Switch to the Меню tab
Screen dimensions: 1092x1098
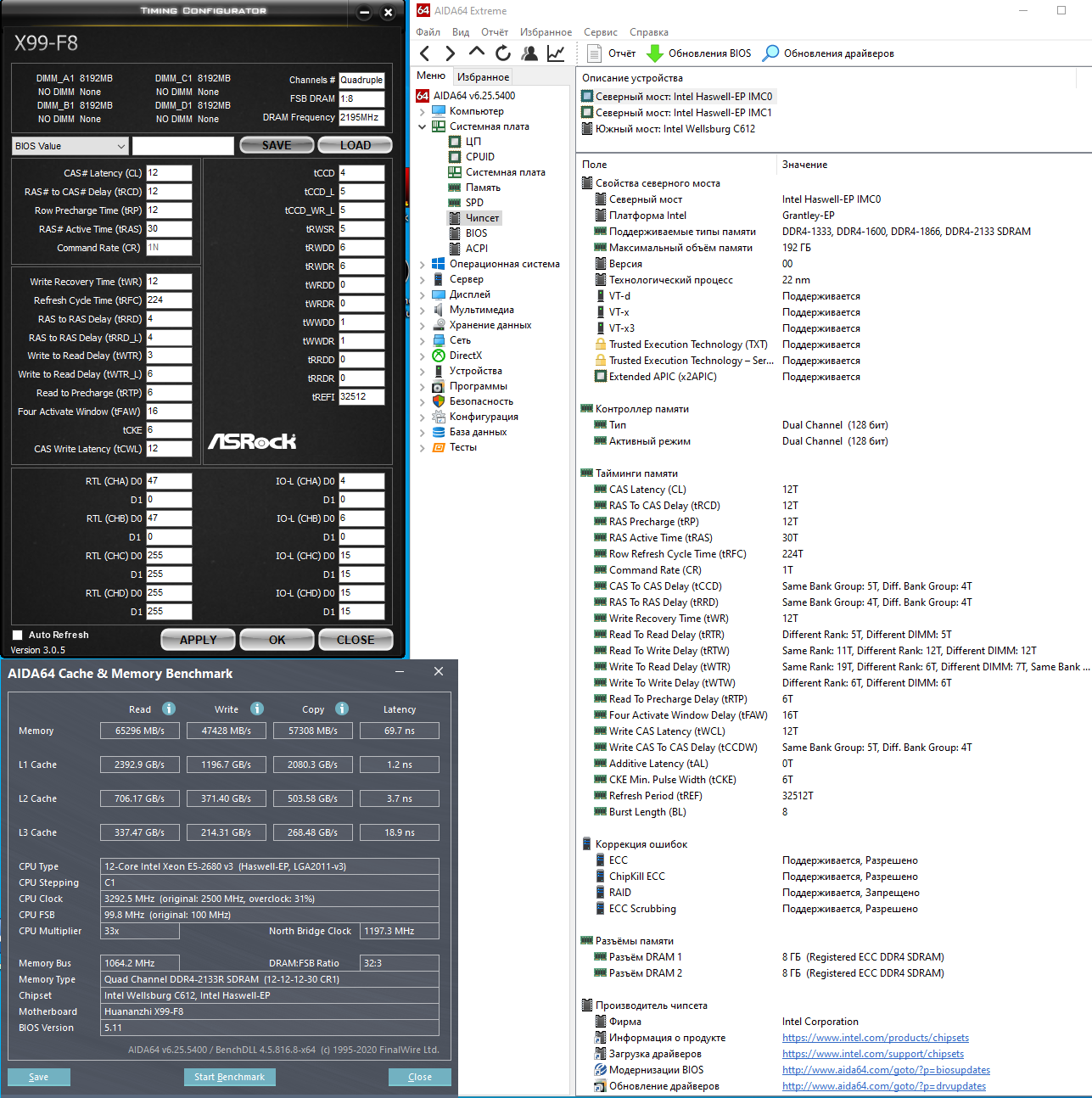point(431,76)
